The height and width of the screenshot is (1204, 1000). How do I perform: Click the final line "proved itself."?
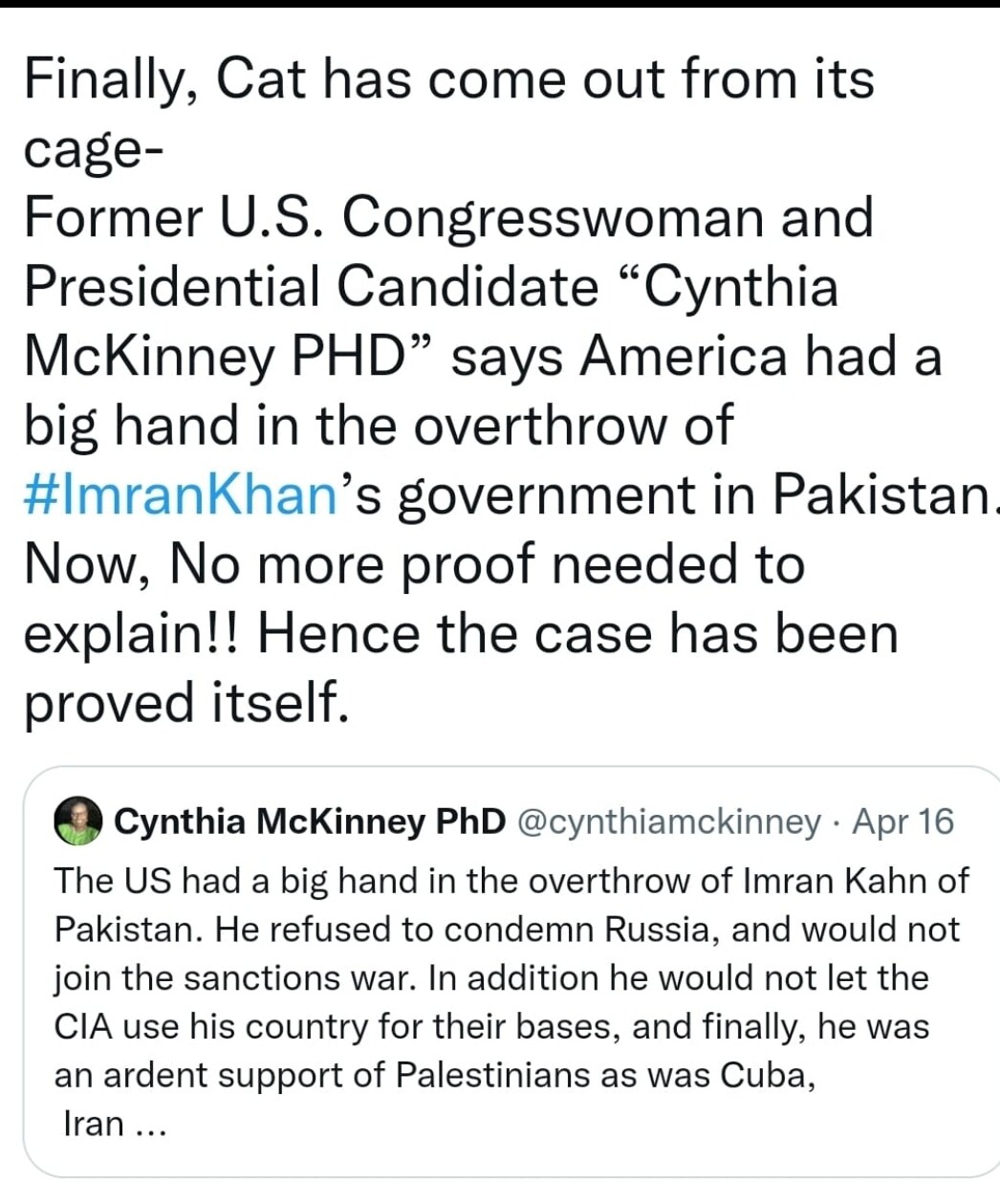tap(184, 702)
